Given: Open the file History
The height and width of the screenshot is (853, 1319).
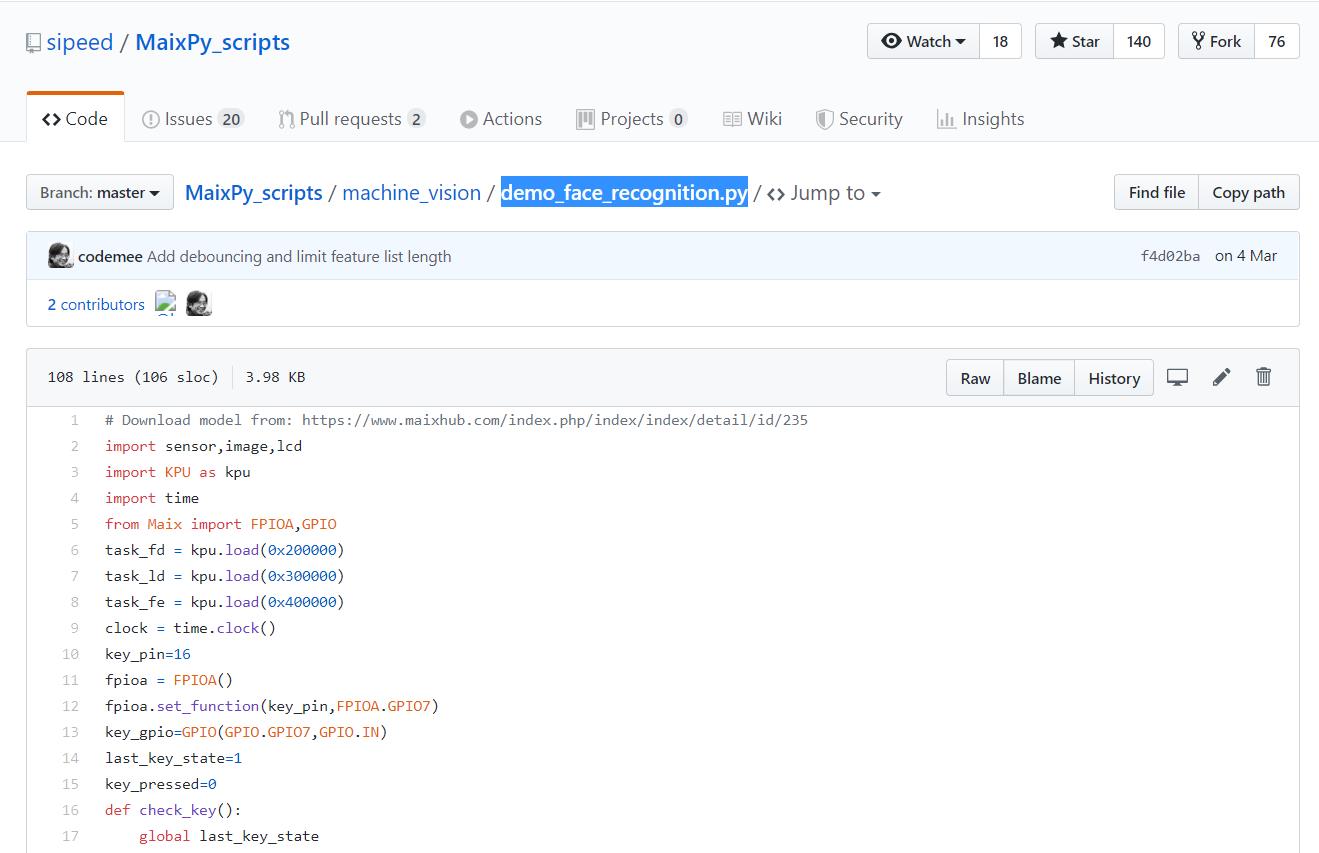Looking at the screenshot, I should [x=1114, y=378].
